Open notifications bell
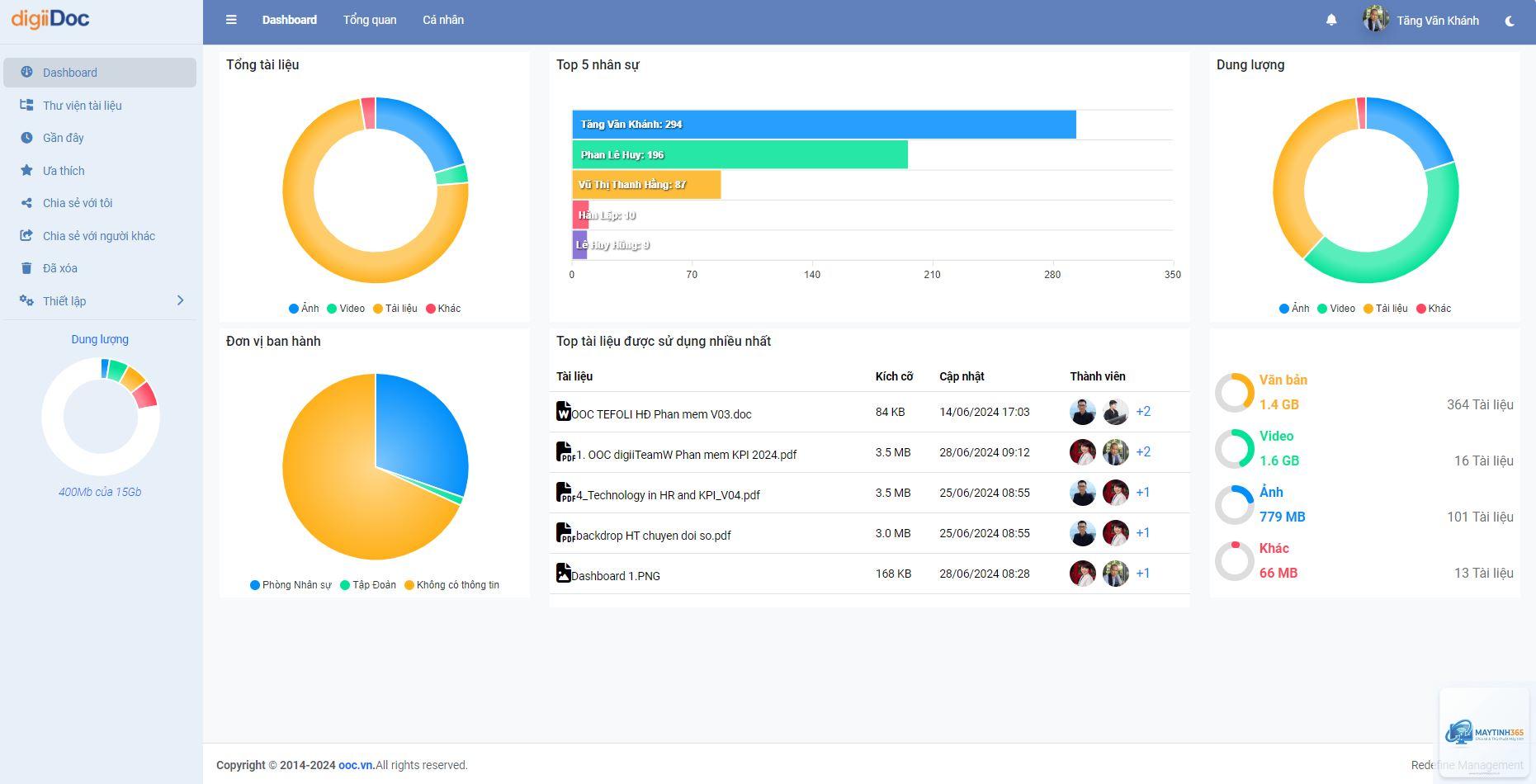This screenshot has width=1536, height=784. pyautogui.click(x=1331, y=20)
